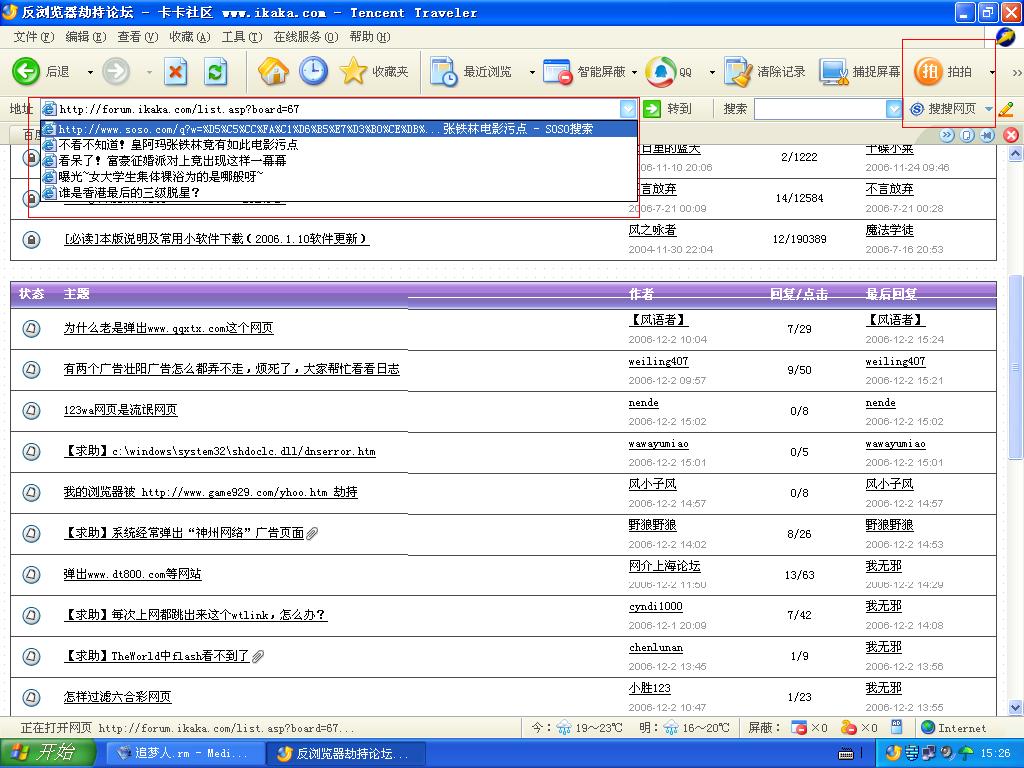Collapse the address bar dropdown arrow
1024x768 pixels.
tap(627, 109)
